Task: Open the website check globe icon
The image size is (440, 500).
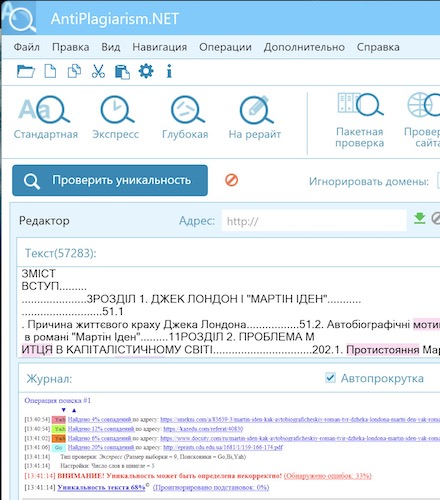Action: coord(423,120)
